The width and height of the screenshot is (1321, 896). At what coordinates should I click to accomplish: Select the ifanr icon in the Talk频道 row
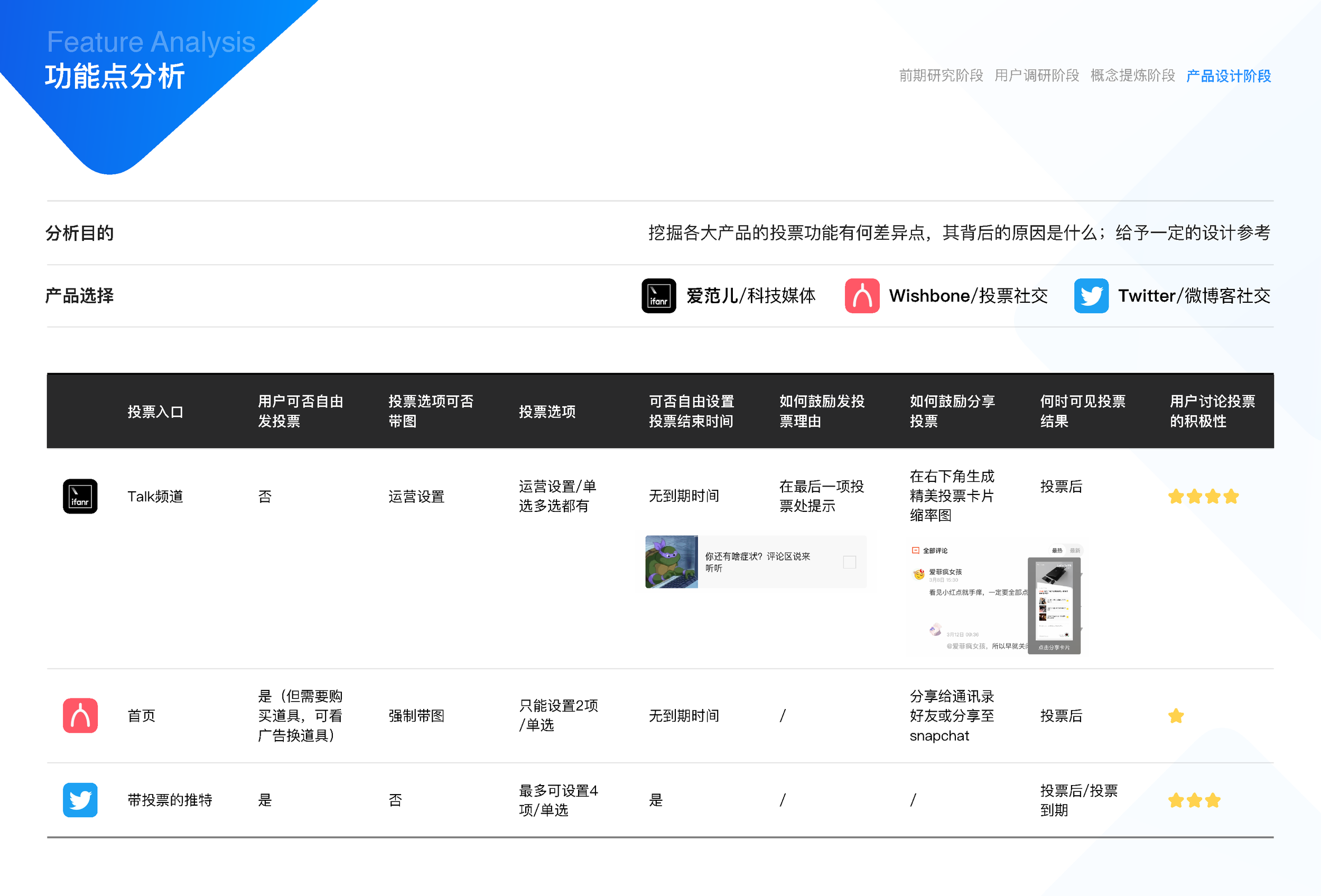[80, 496]
